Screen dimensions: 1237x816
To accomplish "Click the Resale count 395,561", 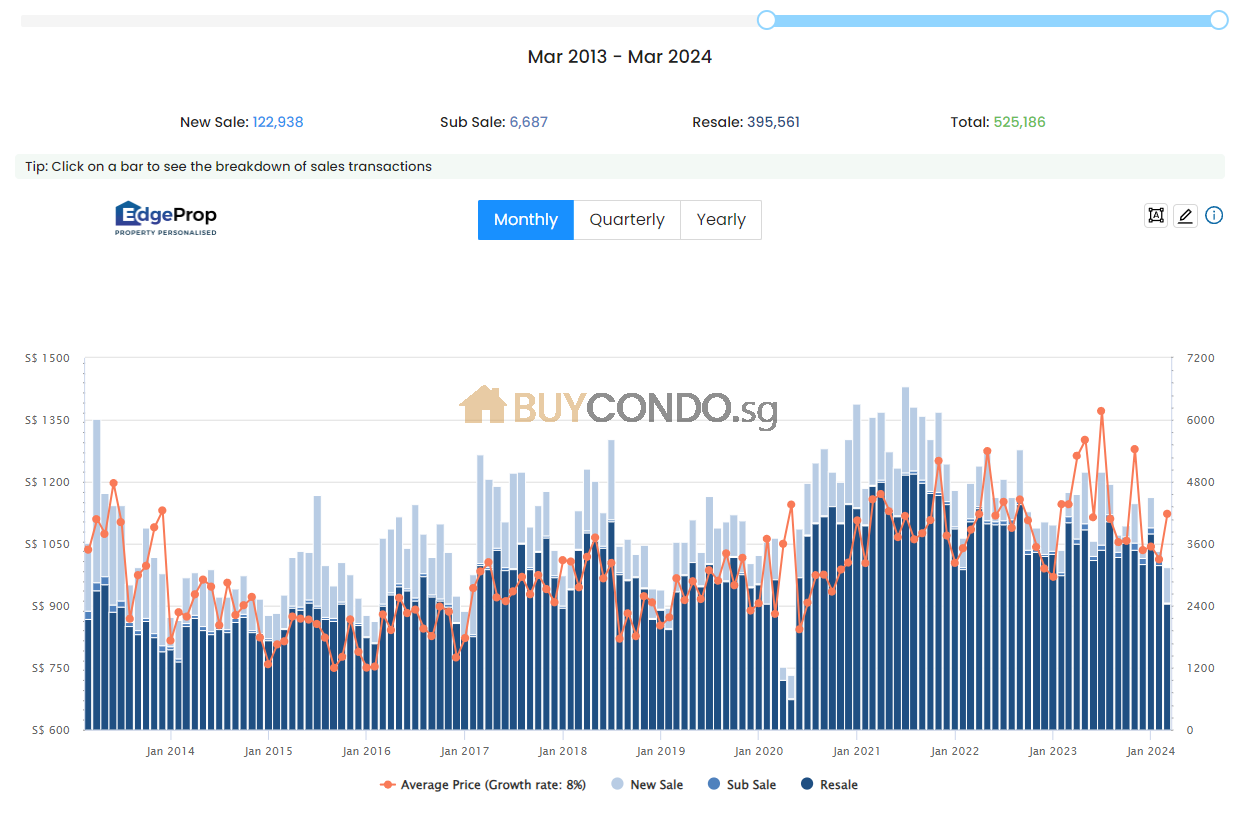I will [773, 122].
